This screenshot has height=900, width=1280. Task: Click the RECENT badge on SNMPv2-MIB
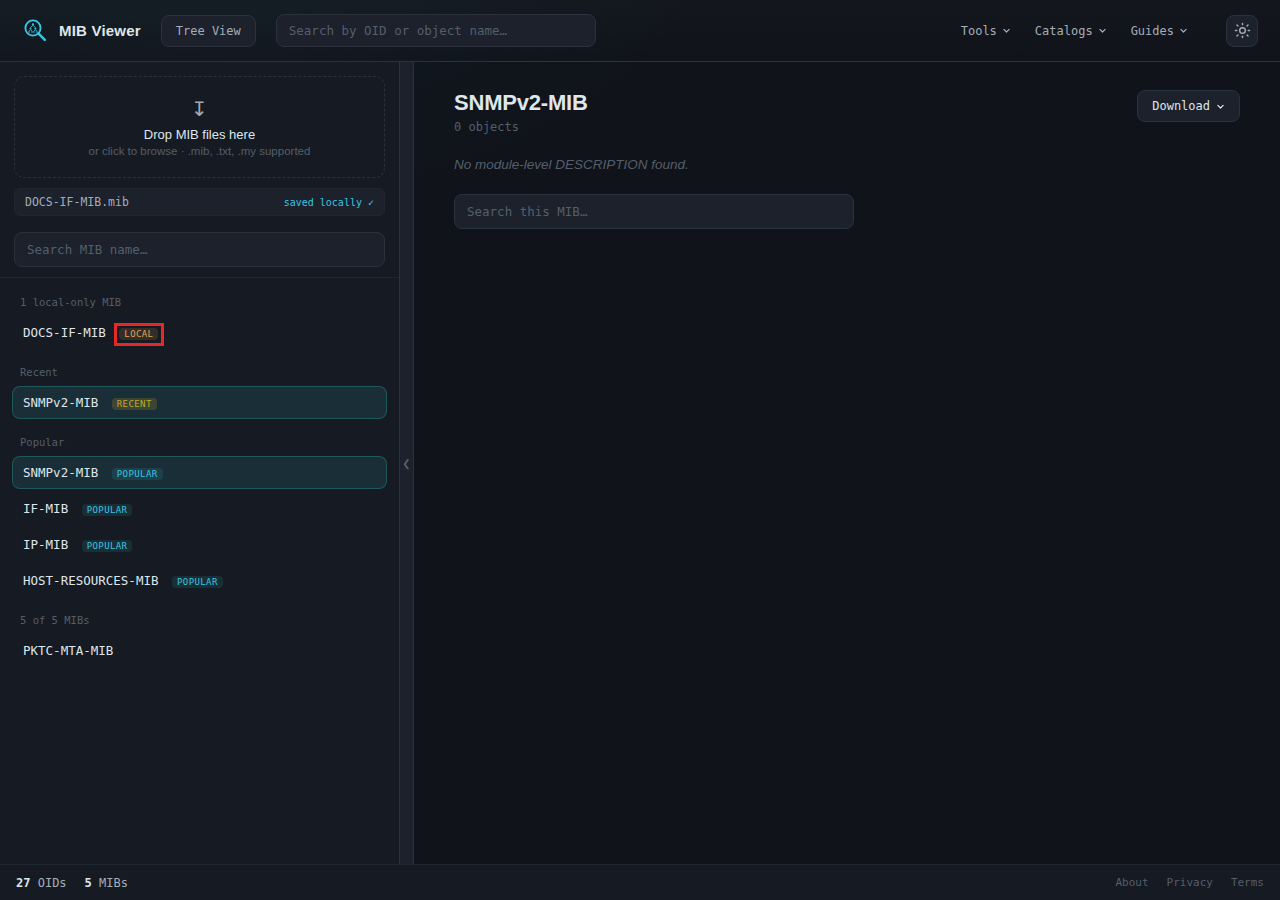tap(134, 404)
